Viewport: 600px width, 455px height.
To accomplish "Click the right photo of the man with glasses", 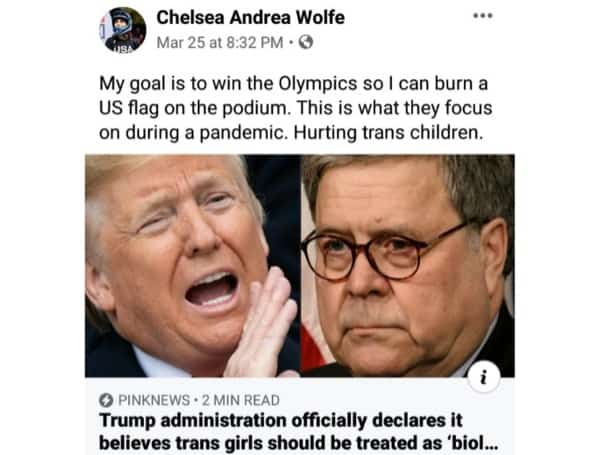I will (x=408, y=266).
